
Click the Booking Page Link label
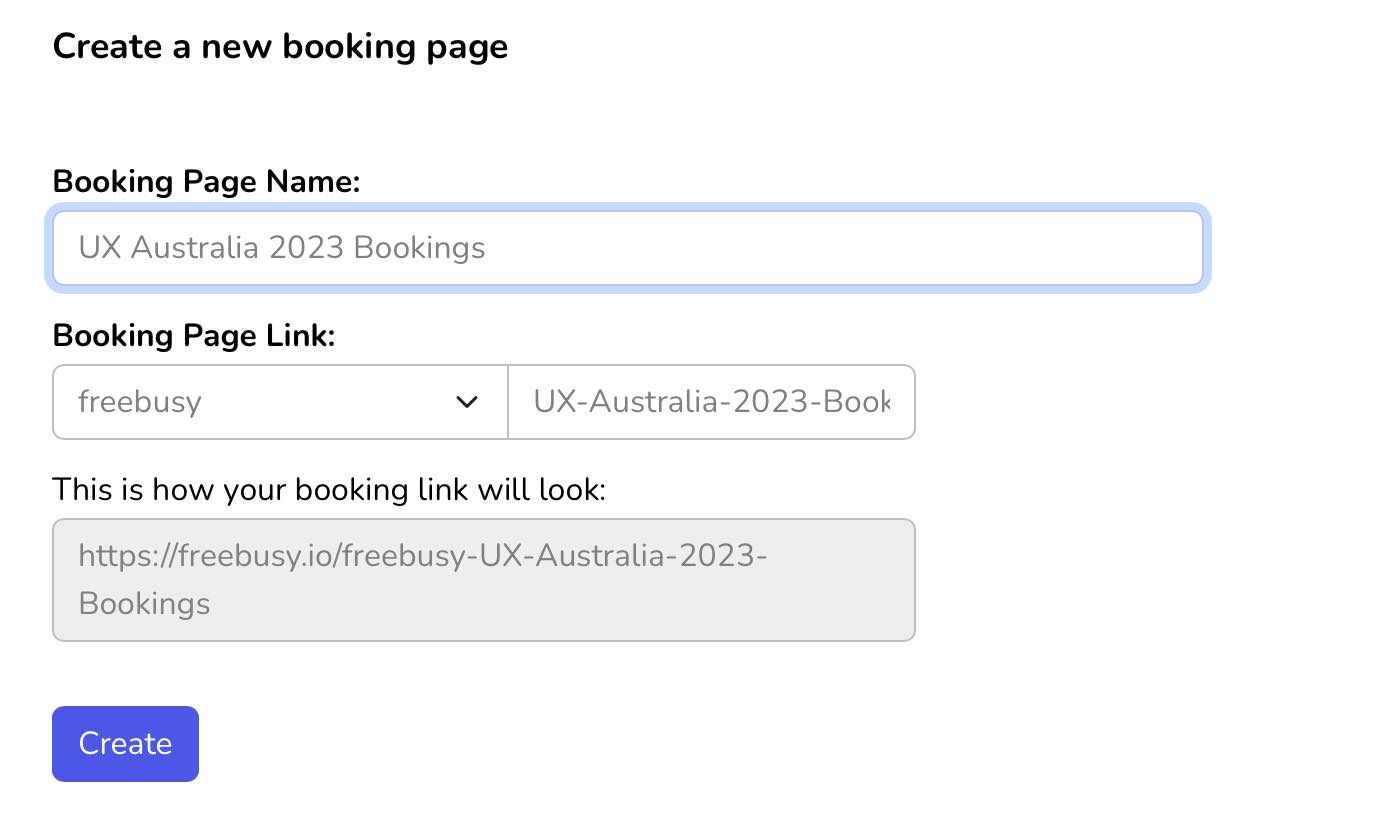(x=194, y=336)
